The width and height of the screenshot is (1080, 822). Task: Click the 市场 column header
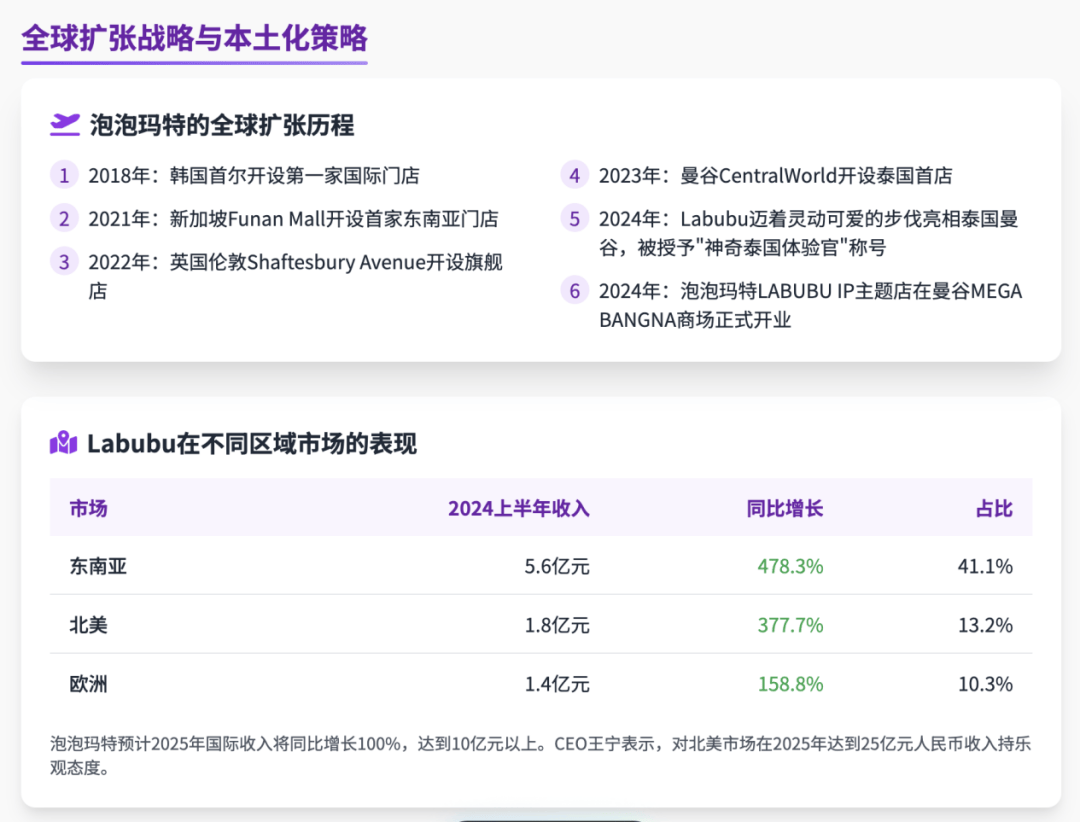coord(88,508)
